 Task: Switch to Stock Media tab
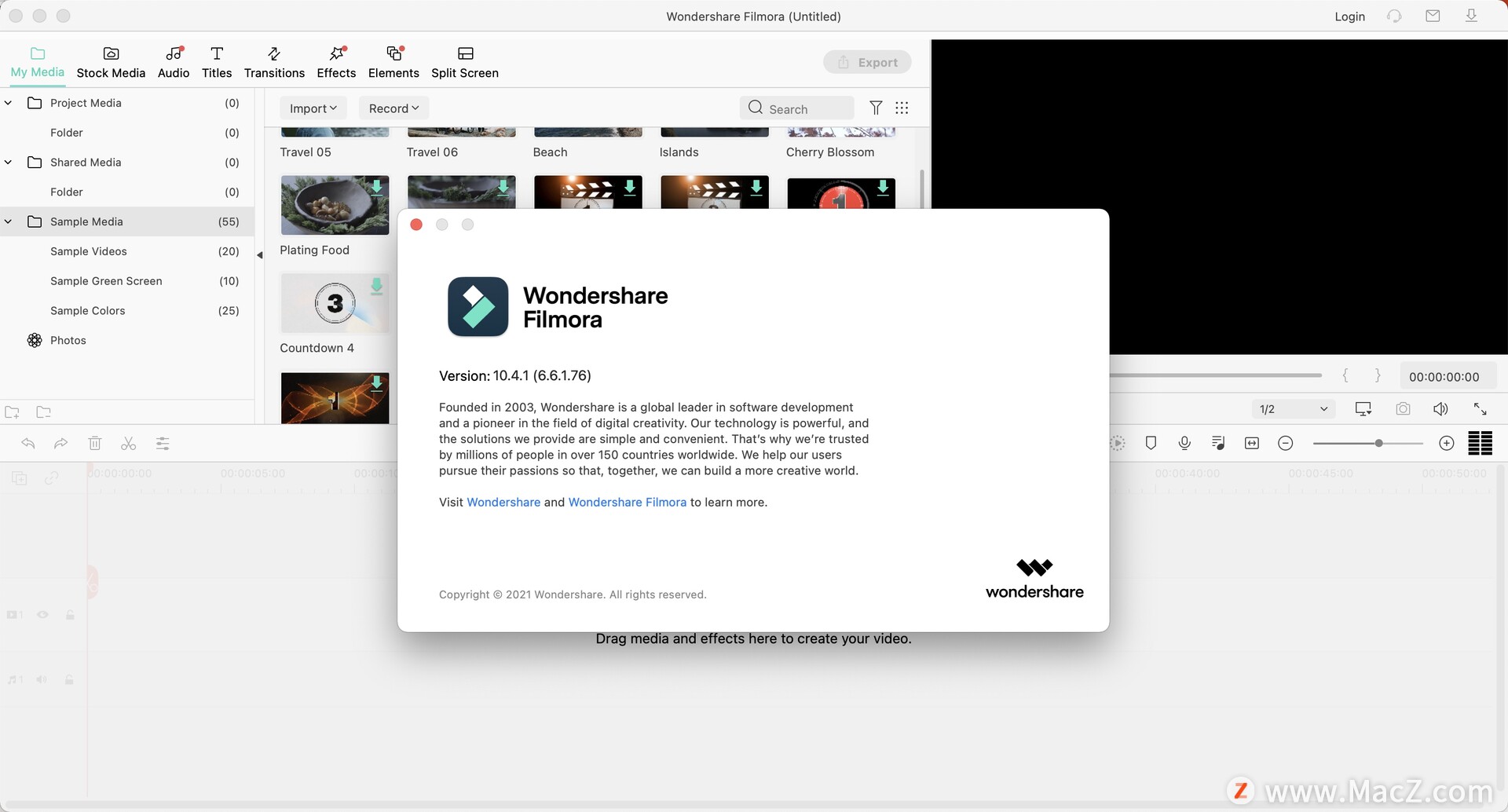111,63
